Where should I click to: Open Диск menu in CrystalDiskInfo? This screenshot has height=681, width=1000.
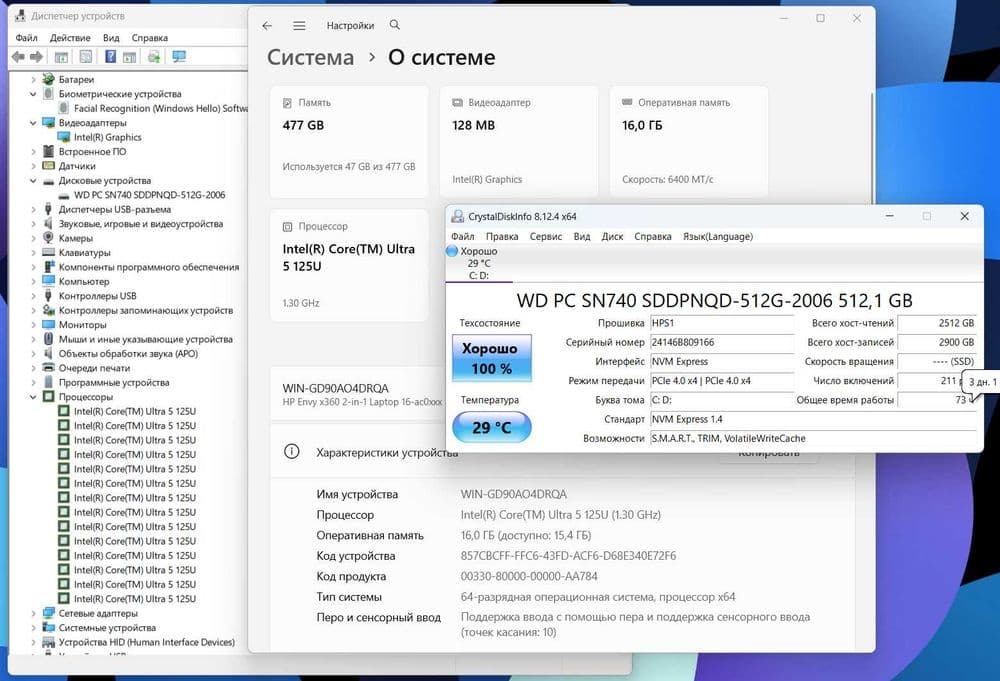click(612, 237)
